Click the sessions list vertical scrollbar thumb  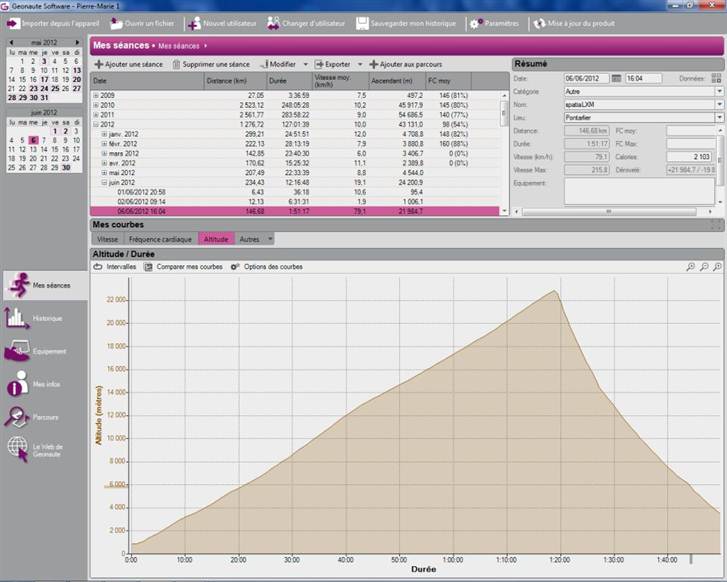[x=504, y=113]
